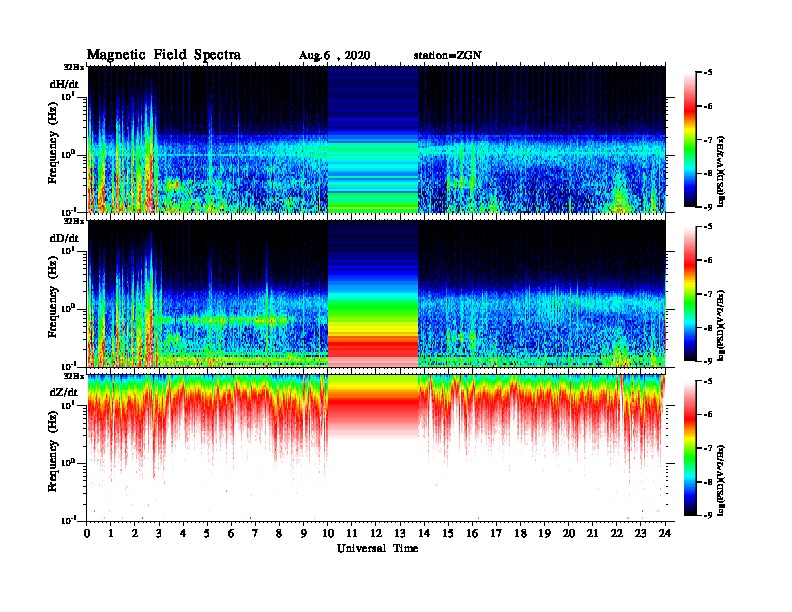Click the dH/dt color scale legend title
Viewport: 792px width, 612px height.
pos(721,172)
